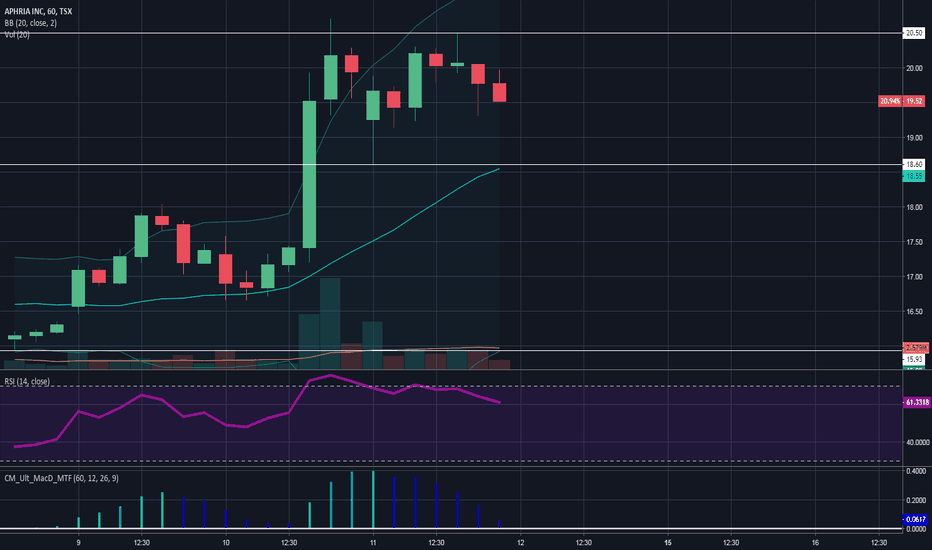Click the 20.94% change label
The height and width of the screenshot is (550, 932).
tap(890, 101)
